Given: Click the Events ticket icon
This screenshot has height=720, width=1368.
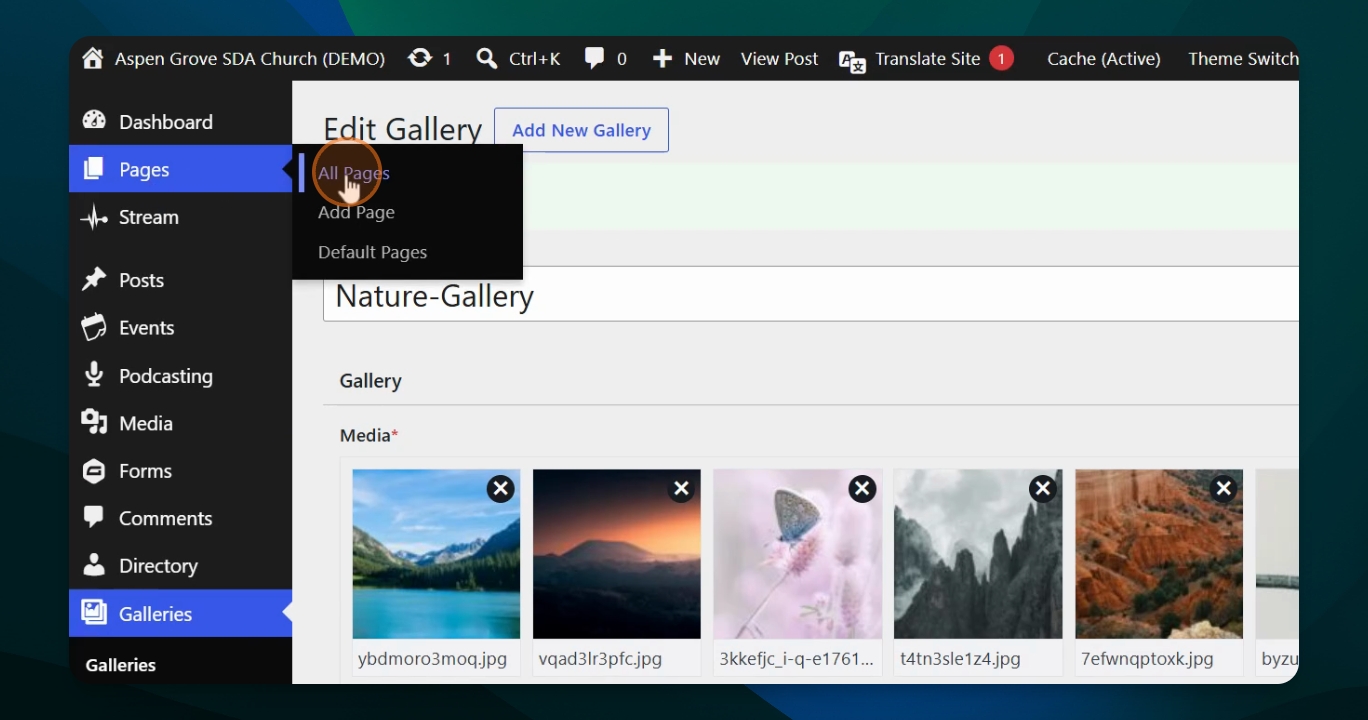Looking at the screenshot, I should point(94,327).
